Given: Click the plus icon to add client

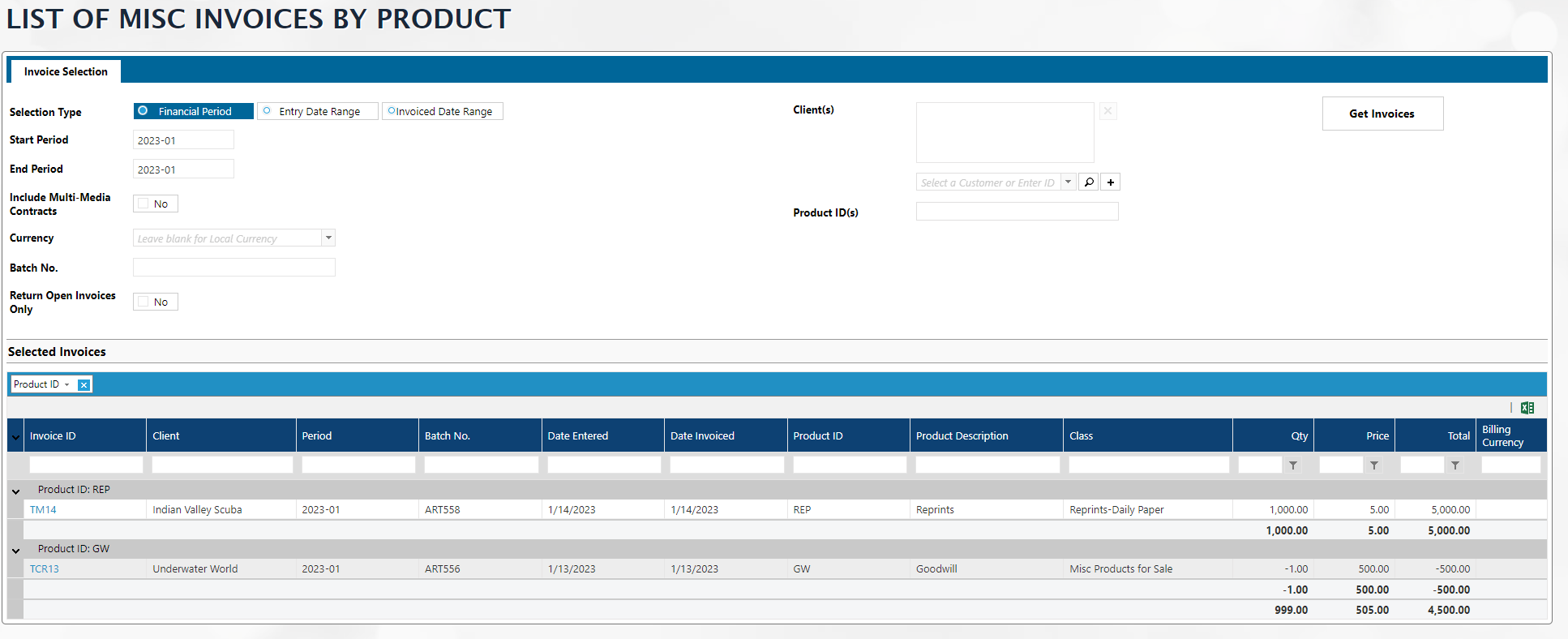Looking at the screenshot, I should point(1111,182).
